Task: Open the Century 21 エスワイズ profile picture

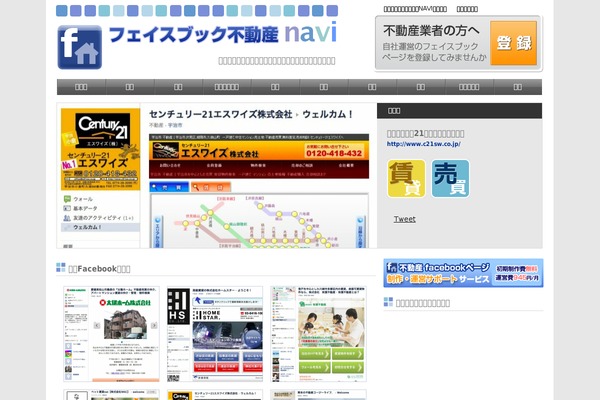Action: point(100,149)
